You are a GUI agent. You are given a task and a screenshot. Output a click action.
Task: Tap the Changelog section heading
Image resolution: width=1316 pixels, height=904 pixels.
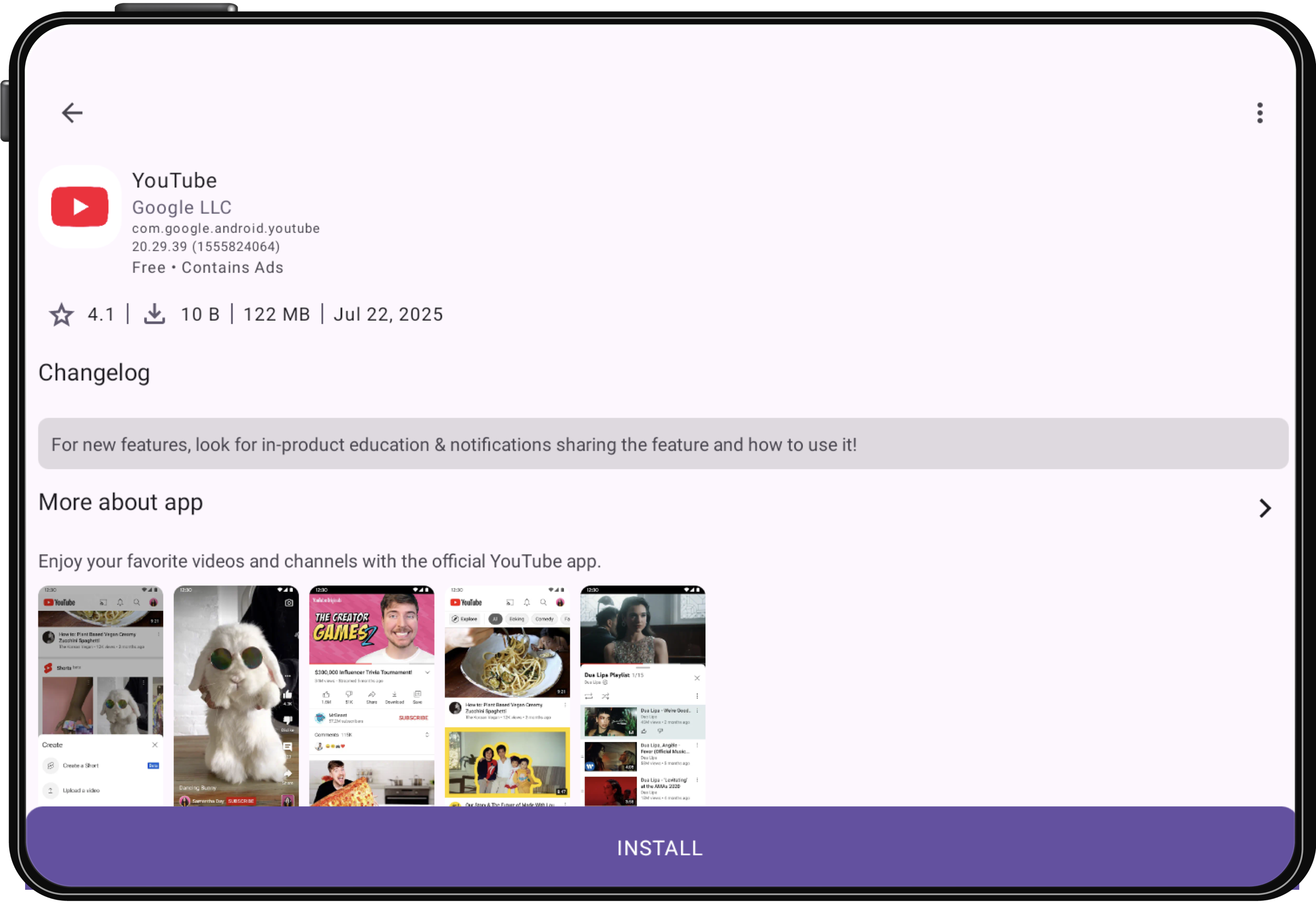point(94,373)
